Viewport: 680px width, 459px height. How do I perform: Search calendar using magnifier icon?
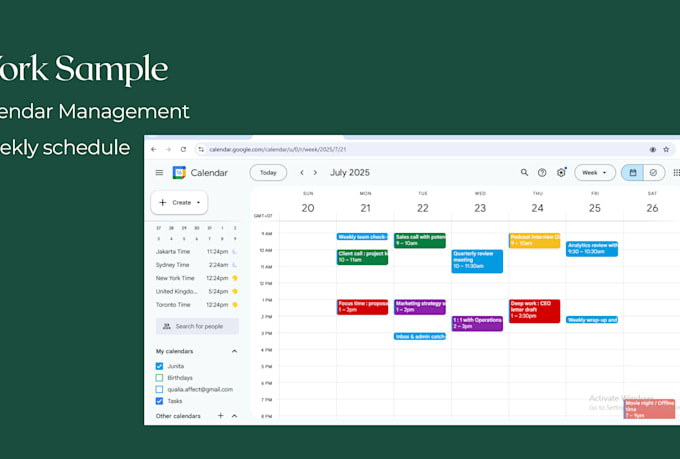point(524,173)
